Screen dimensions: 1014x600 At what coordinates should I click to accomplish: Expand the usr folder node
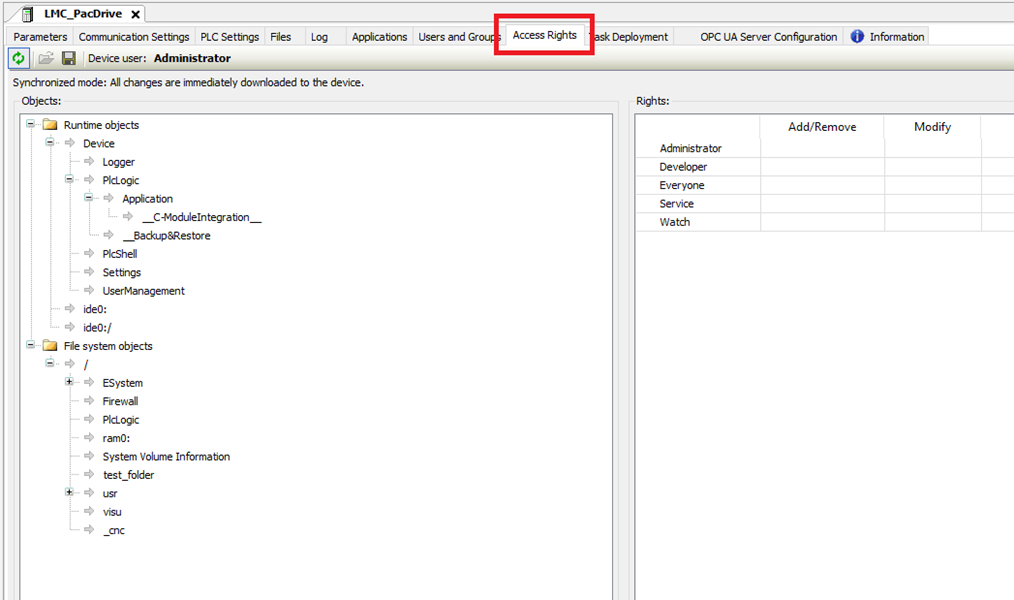point(70,493)
